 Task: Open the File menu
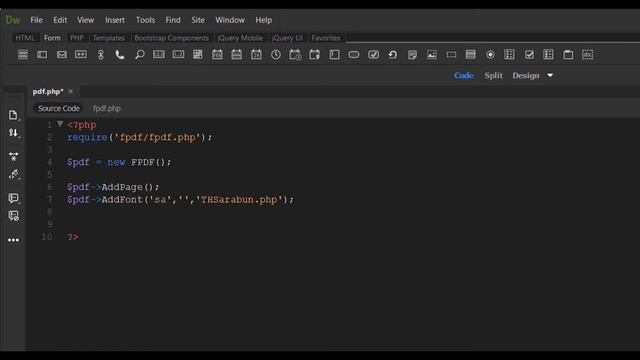coord(36,20)
